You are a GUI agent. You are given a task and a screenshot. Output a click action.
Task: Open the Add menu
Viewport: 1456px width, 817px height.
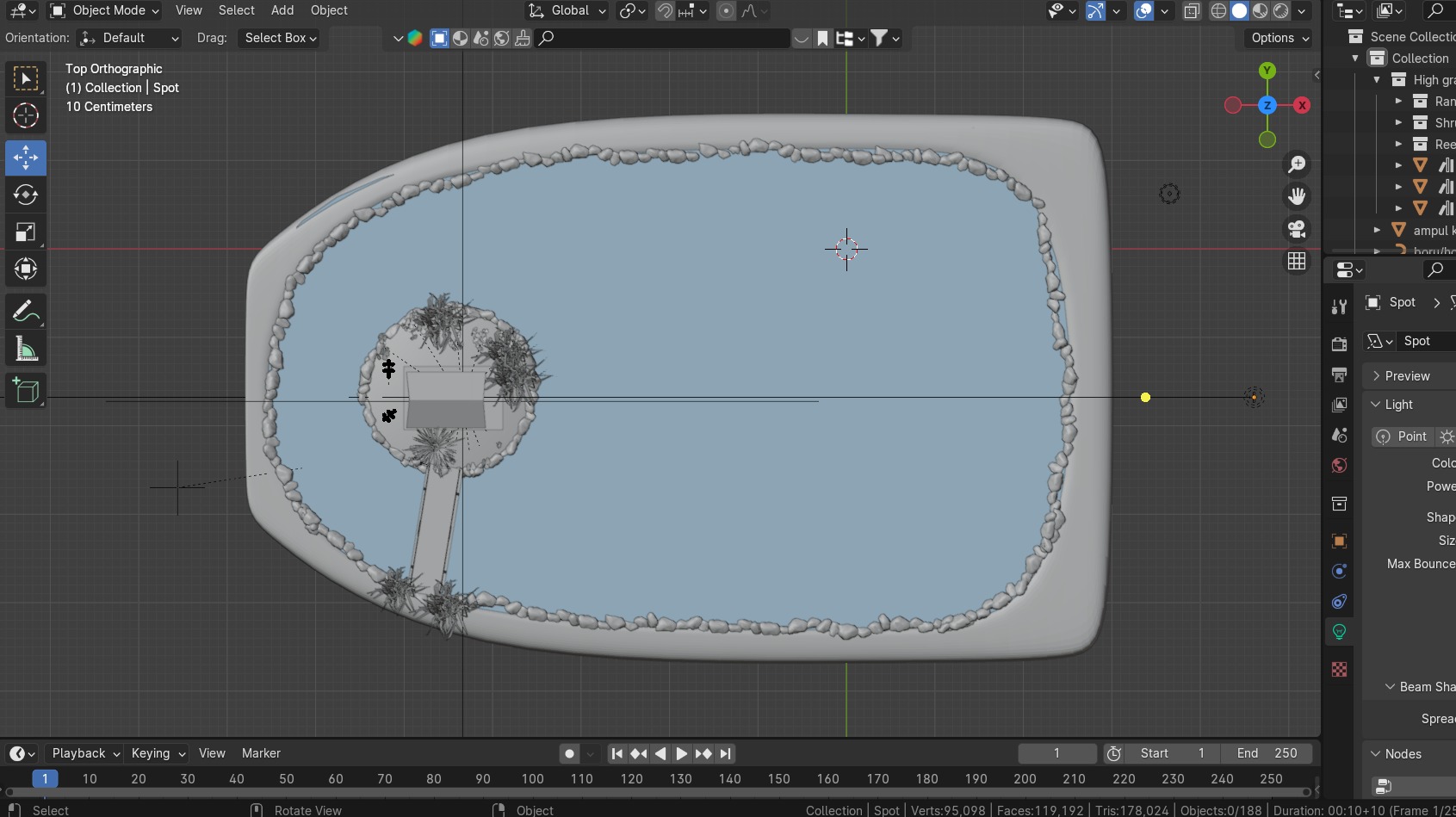[282, 10]
